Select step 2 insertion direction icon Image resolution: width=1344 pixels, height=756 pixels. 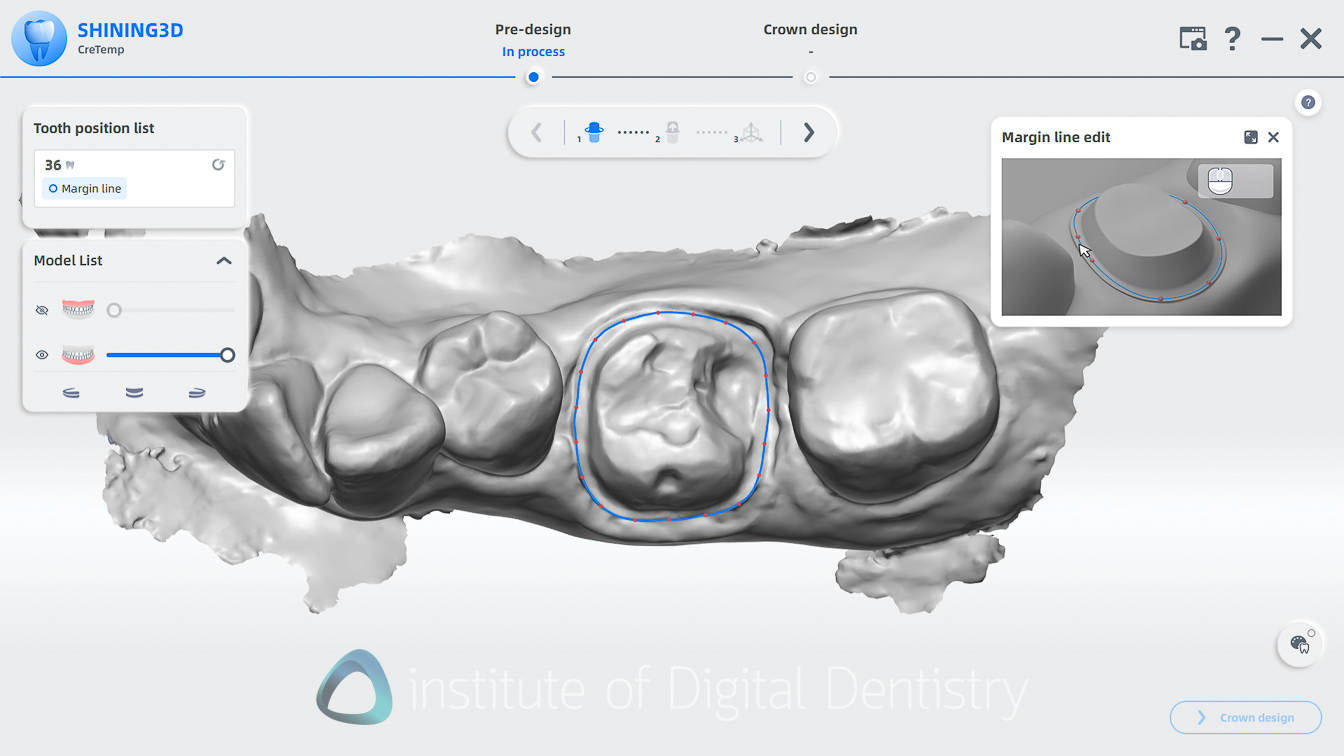coord(671,130)
